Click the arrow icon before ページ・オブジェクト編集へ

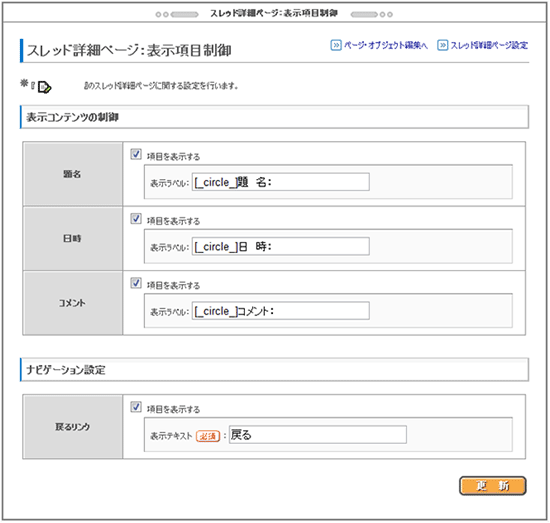point(336,45)
